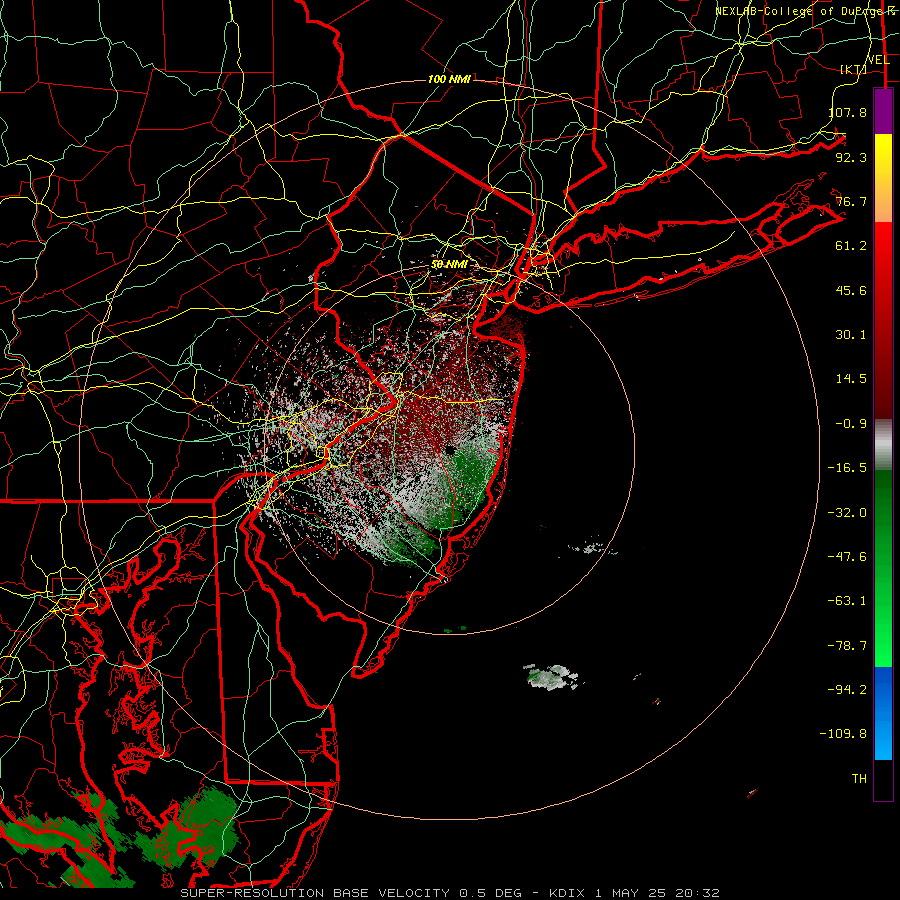Click the -0.9 scale value
Viewport: 900px width, 900px height.
(851, 423)
